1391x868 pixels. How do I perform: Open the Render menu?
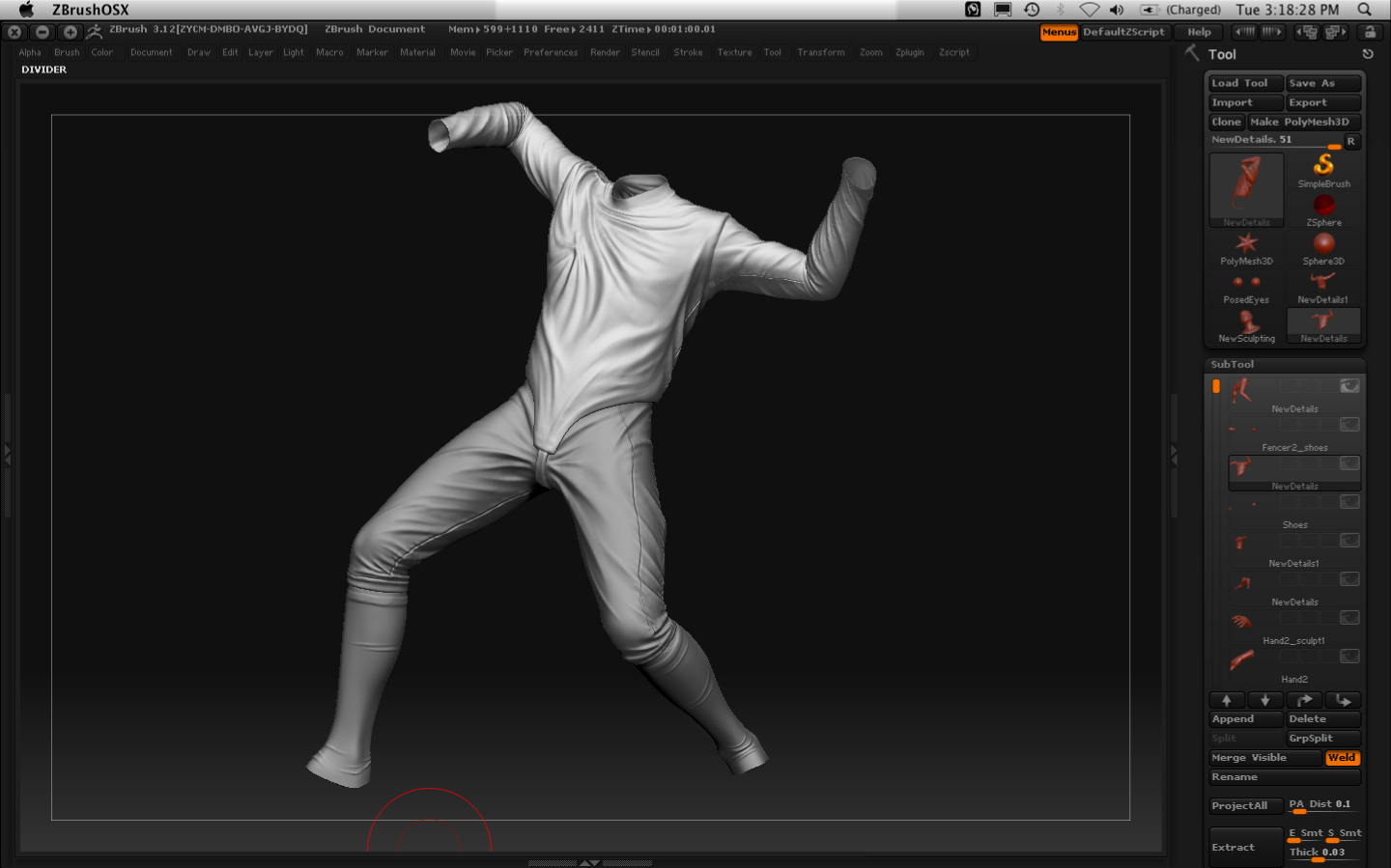(x=605, y=52)
